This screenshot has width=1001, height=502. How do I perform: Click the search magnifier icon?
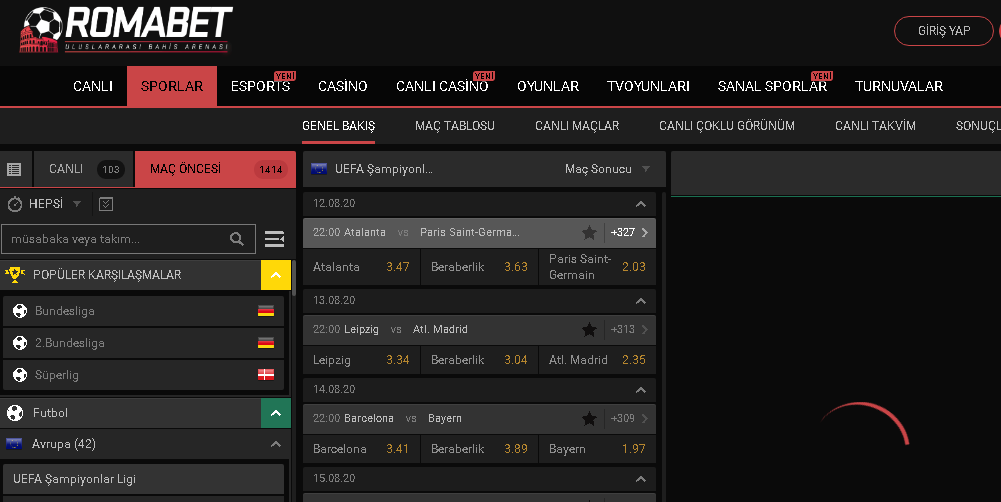pos(237,239)
